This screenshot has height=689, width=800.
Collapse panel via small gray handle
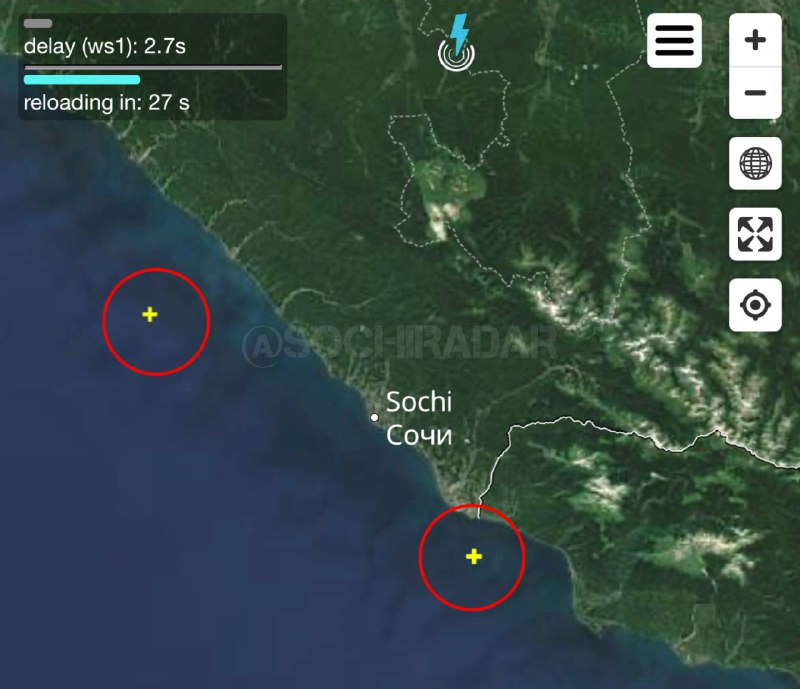[x=38, y=23]
